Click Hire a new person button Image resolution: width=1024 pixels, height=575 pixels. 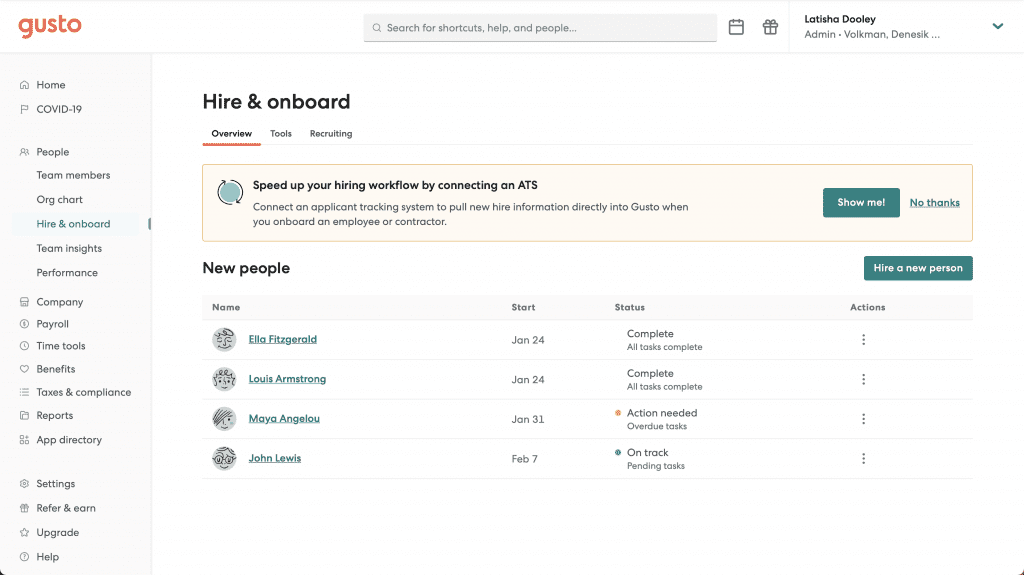918,268
